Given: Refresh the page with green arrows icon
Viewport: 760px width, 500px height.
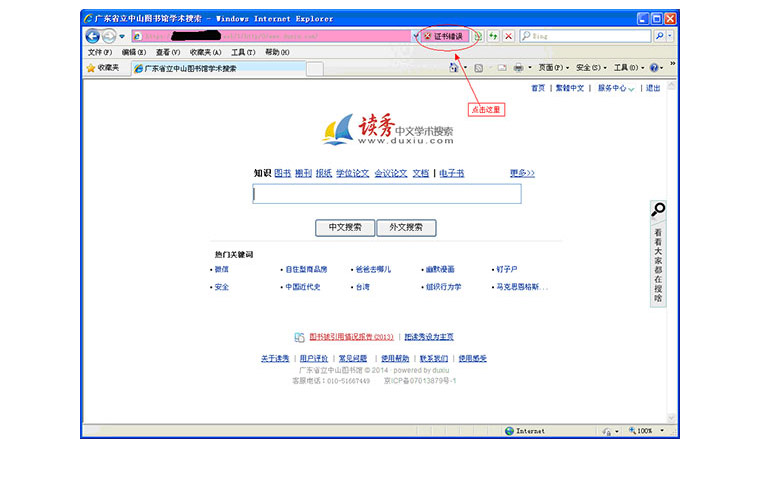Looking at the screenshot, I should [493, 36].
